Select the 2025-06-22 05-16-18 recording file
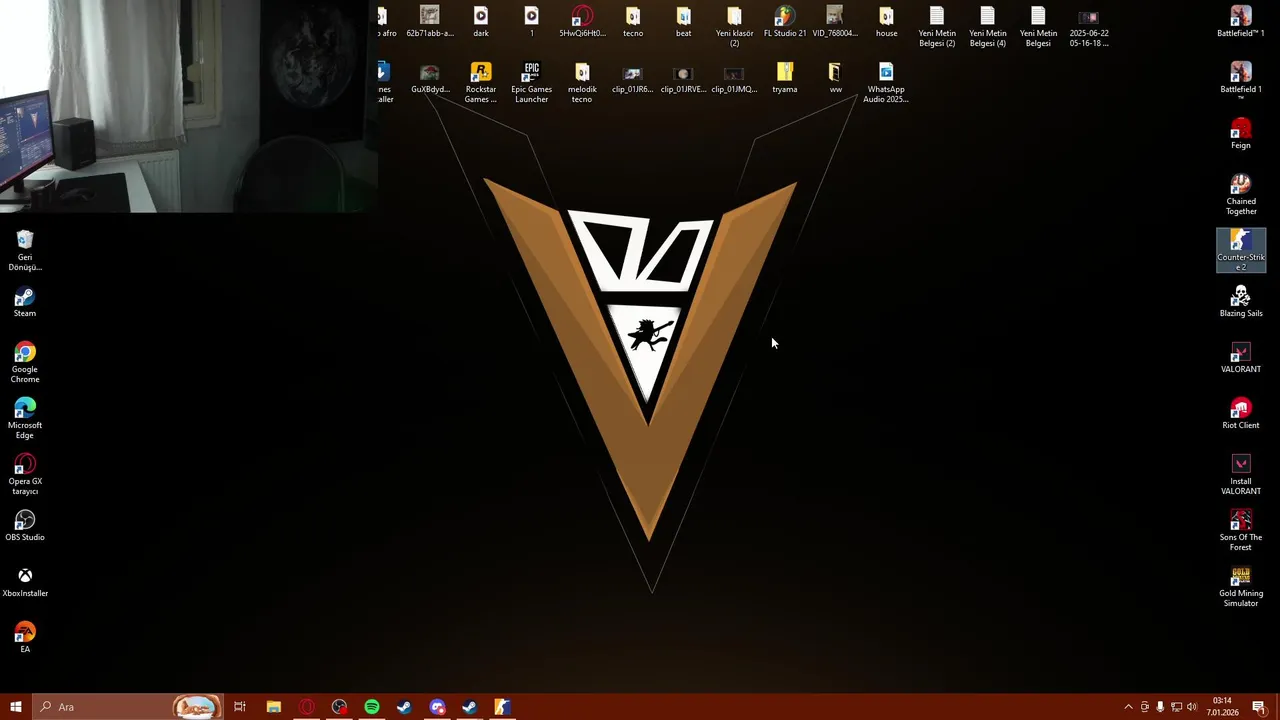 pos(1089,26)
